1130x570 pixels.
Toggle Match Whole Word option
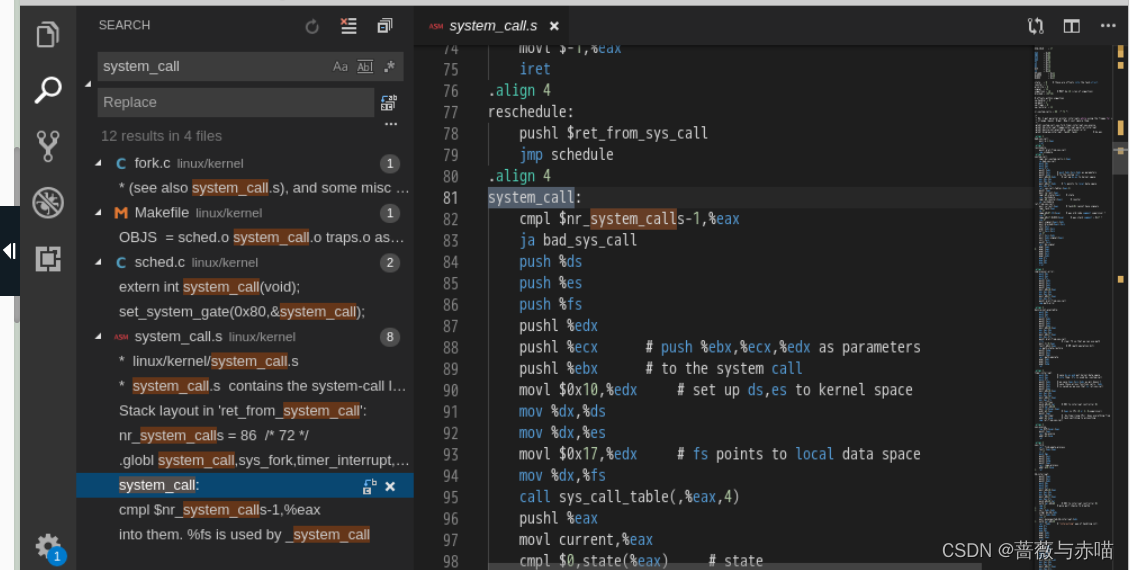click(x=365, y=67)
